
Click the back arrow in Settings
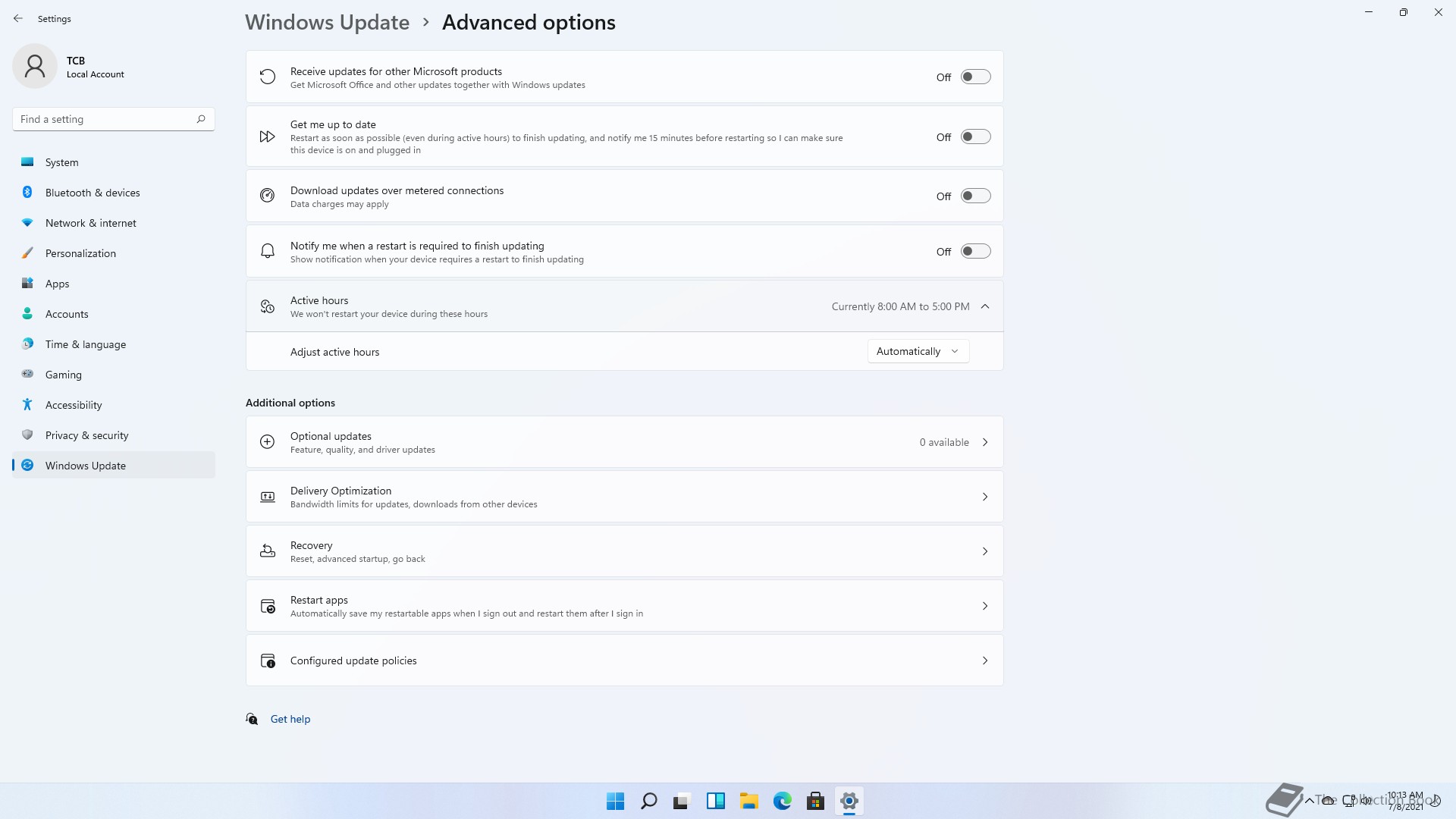[18, 18]
